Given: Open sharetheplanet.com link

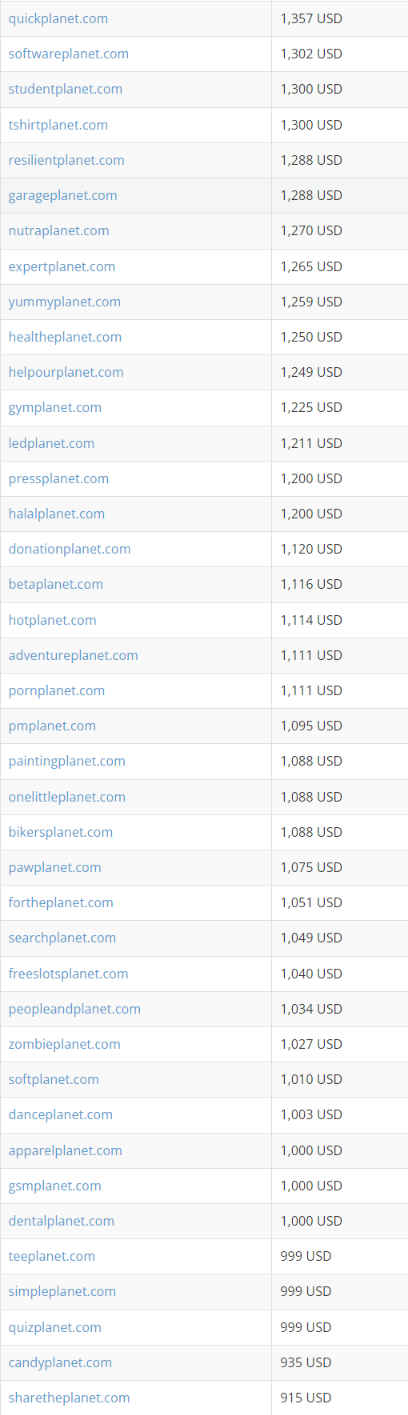Looking at the screenshot, I should (69, 1398).
